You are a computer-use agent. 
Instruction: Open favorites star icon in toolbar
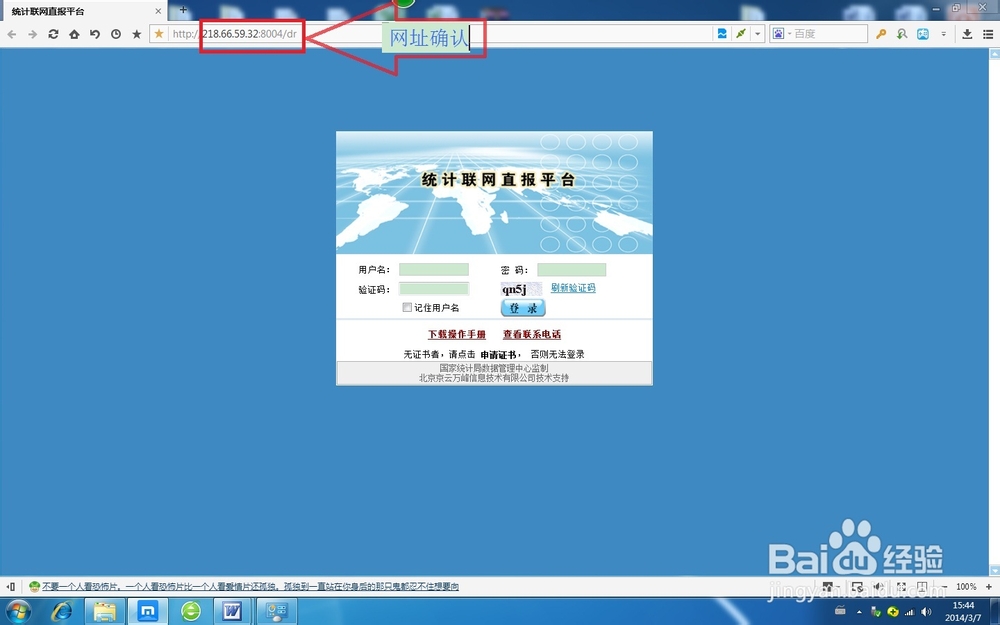pos(136,34)
